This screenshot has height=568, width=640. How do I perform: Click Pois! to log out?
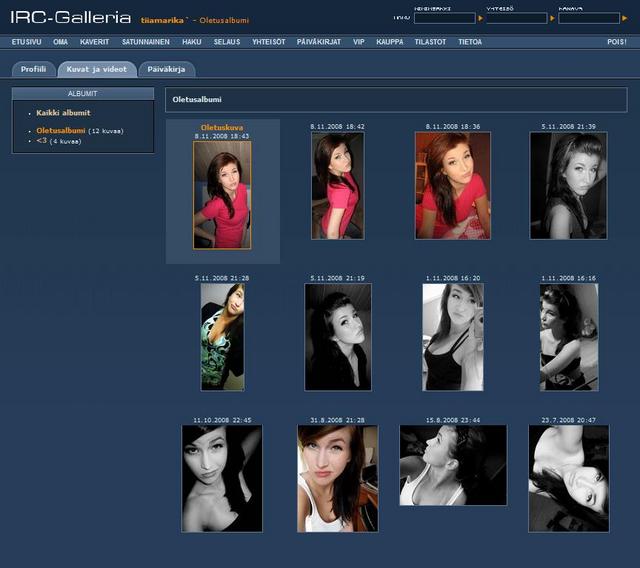(616, 42)
